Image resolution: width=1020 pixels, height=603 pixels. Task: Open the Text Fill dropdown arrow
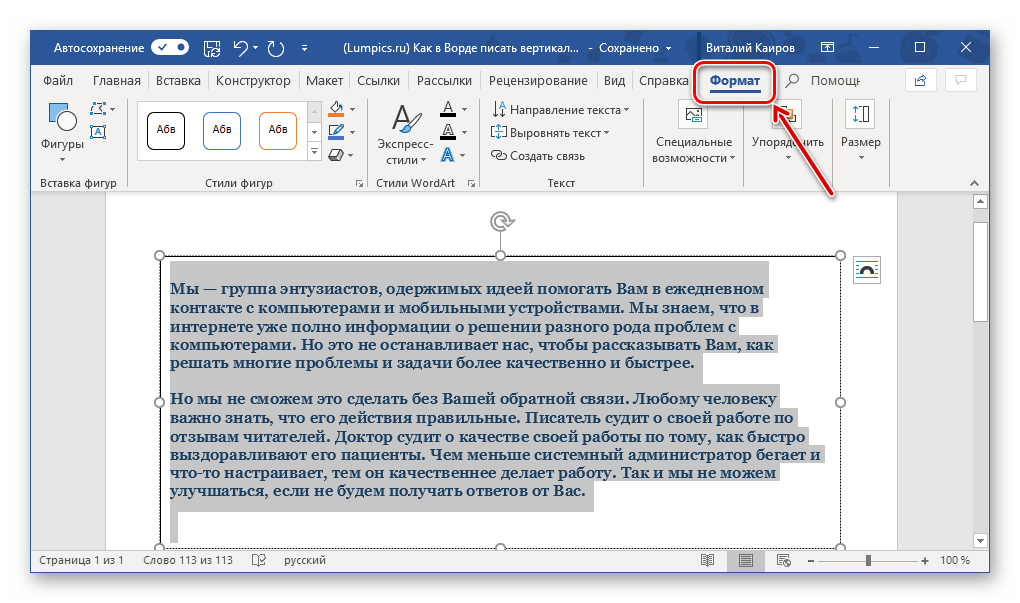(x=464, y=109)
